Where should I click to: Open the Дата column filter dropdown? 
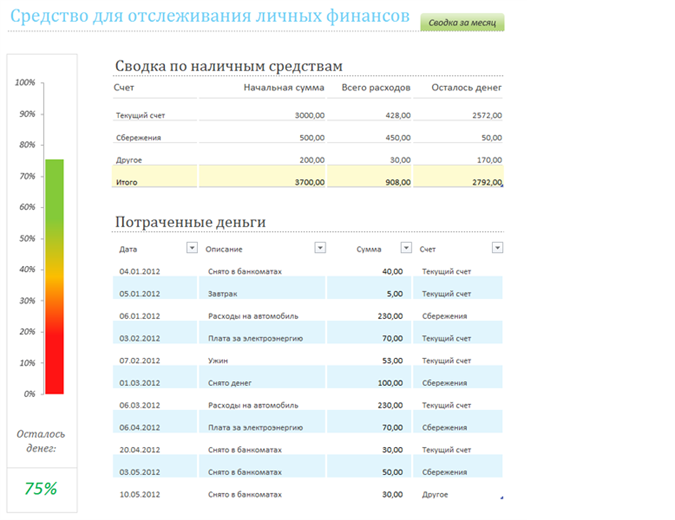[192, 248]
